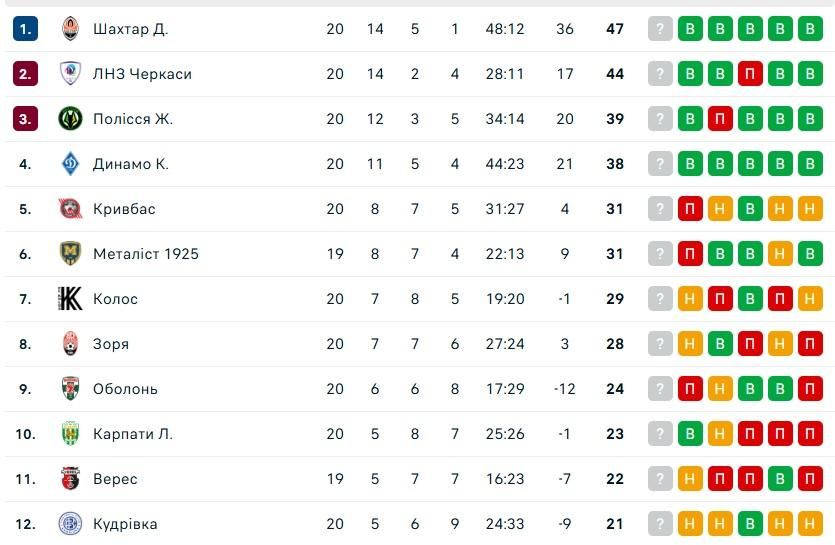
Task: Click the Зоря club emblem
Action: [70, 344]
